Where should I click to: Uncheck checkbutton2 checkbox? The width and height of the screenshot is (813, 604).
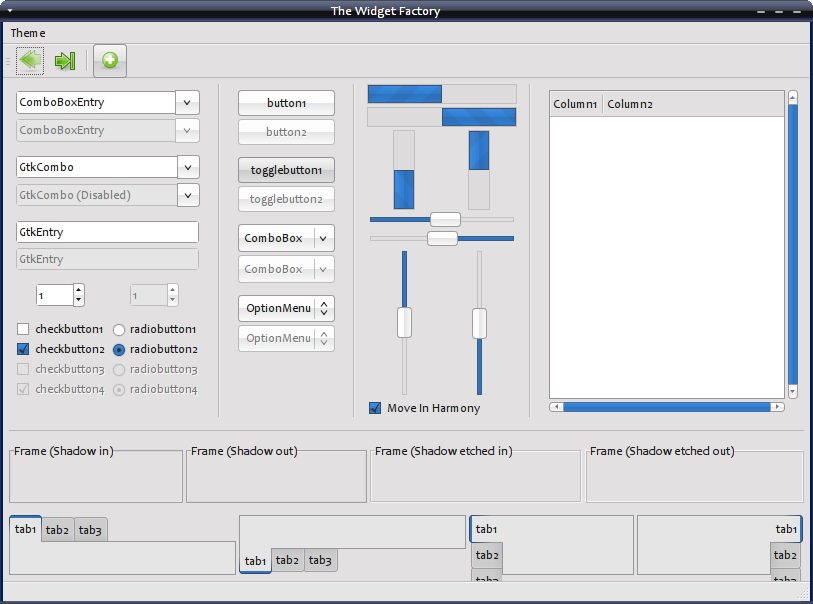click(x=23, y=349)
